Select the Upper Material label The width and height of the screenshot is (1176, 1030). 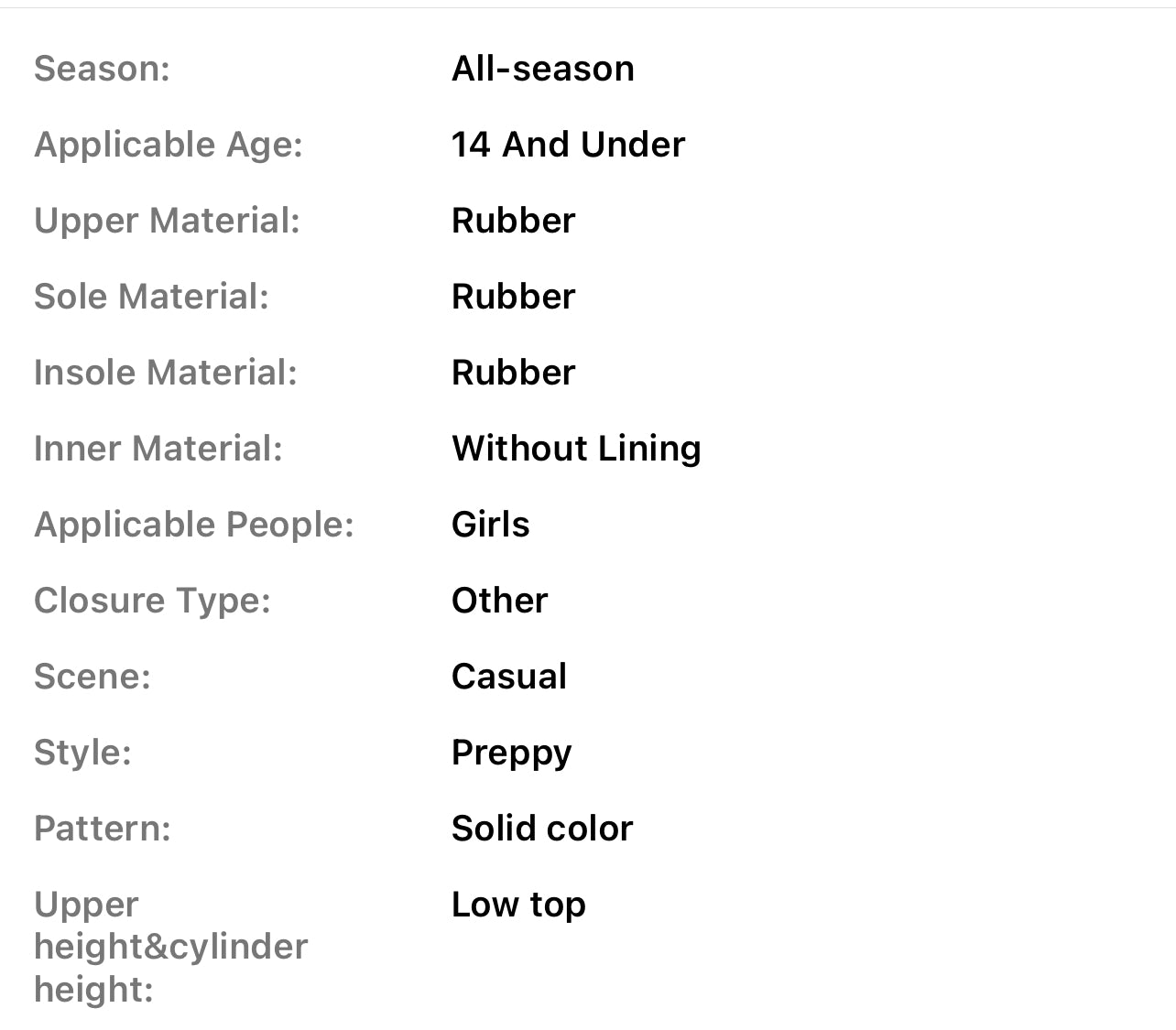(168, 221)
